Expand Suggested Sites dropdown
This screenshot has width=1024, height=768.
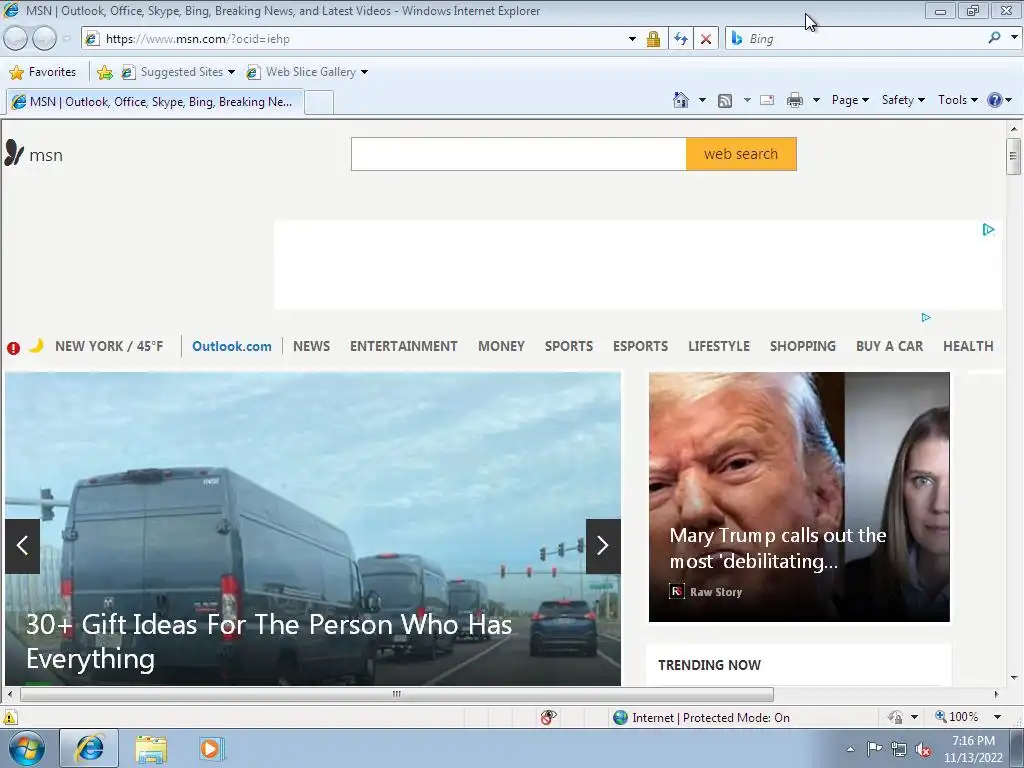231,72
